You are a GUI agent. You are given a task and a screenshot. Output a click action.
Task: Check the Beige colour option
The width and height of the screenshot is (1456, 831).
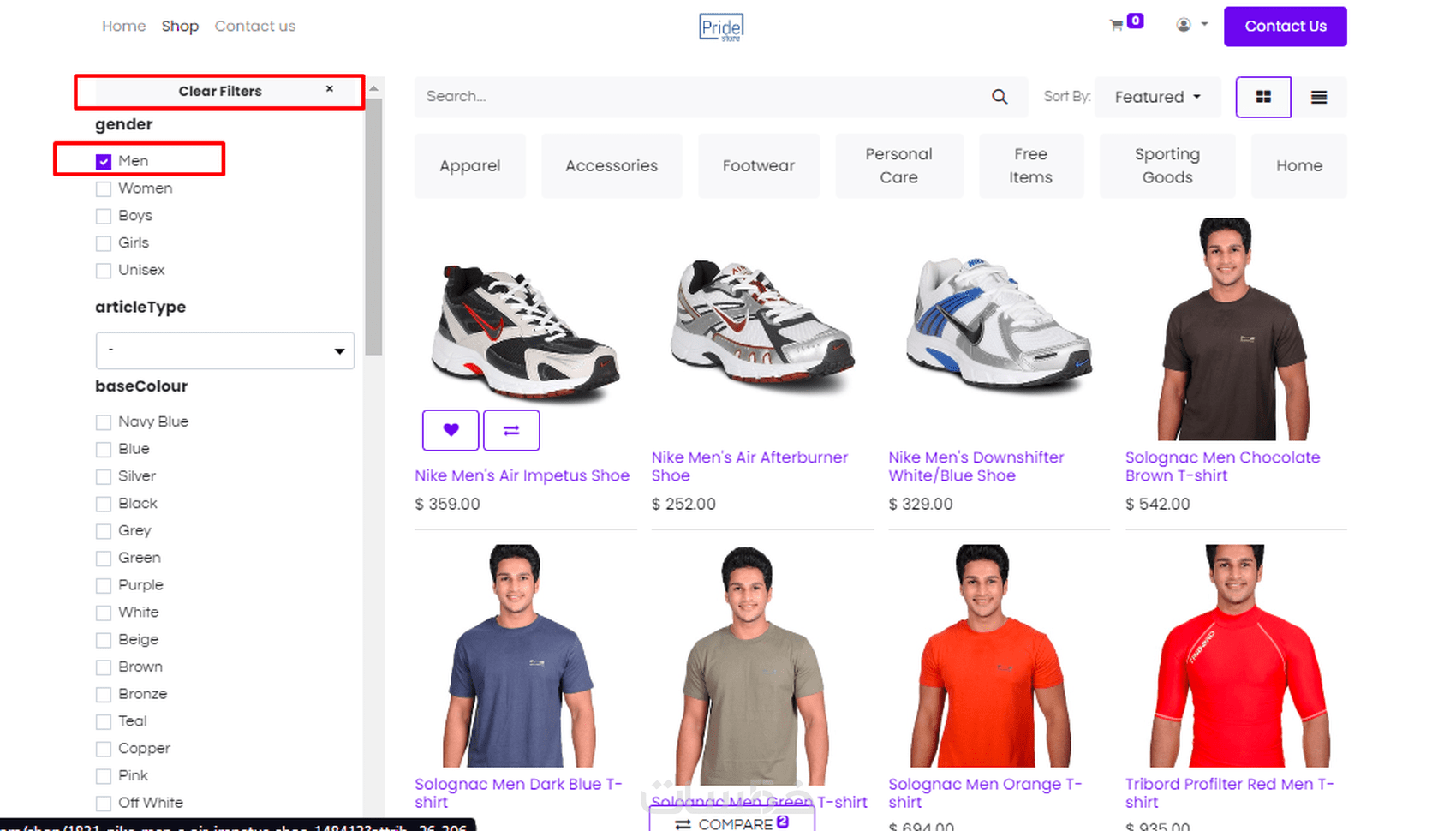pos(104,640)
